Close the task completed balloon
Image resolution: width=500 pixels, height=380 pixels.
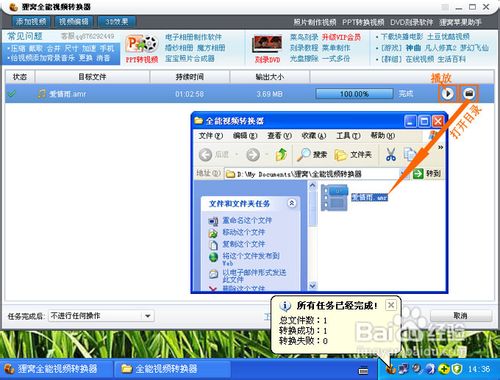391,305
